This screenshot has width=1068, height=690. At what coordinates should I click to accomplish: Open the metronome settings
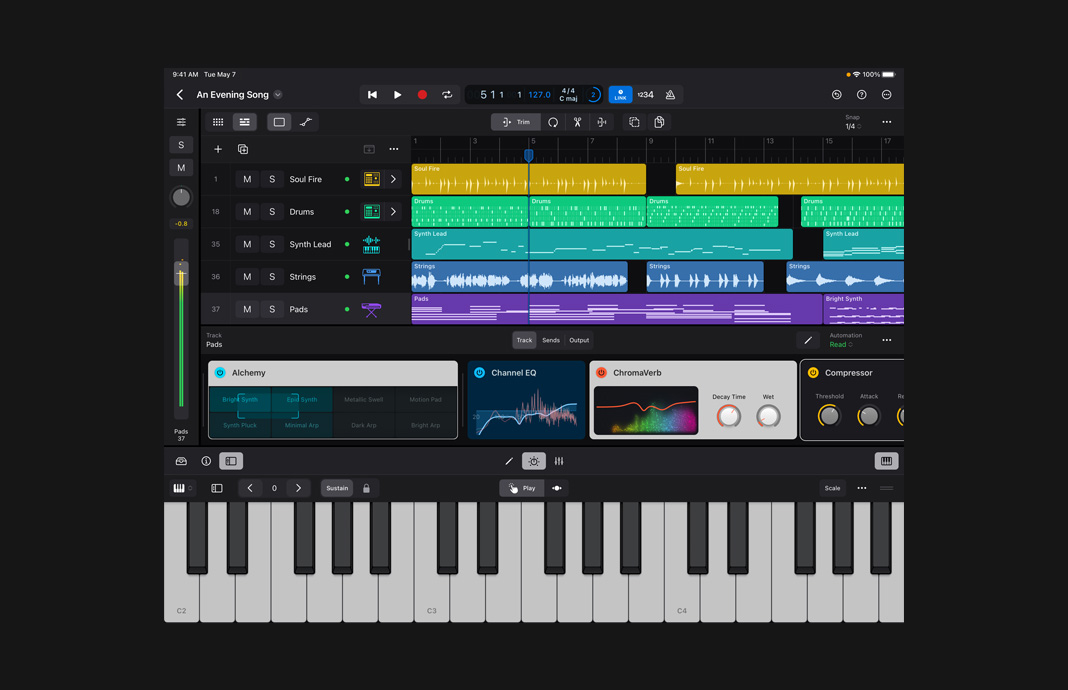pos(670,94)
